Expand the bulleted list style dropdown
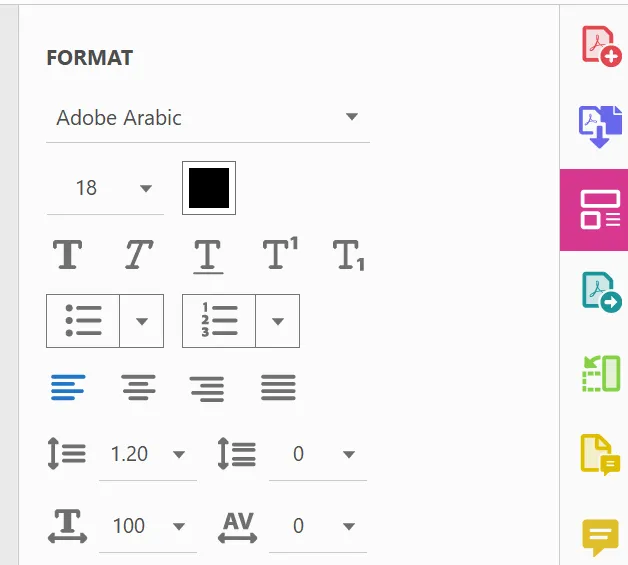628x565 pixels. click(141, 321)
